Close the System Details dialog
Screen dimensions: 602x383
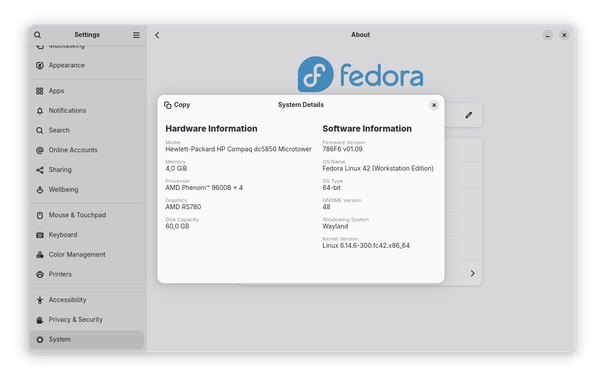tap(434, 105)
